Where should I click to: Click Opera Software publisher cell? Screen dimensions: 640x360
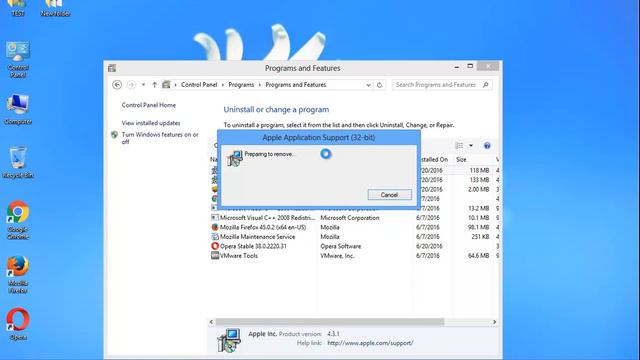point(340,246)
